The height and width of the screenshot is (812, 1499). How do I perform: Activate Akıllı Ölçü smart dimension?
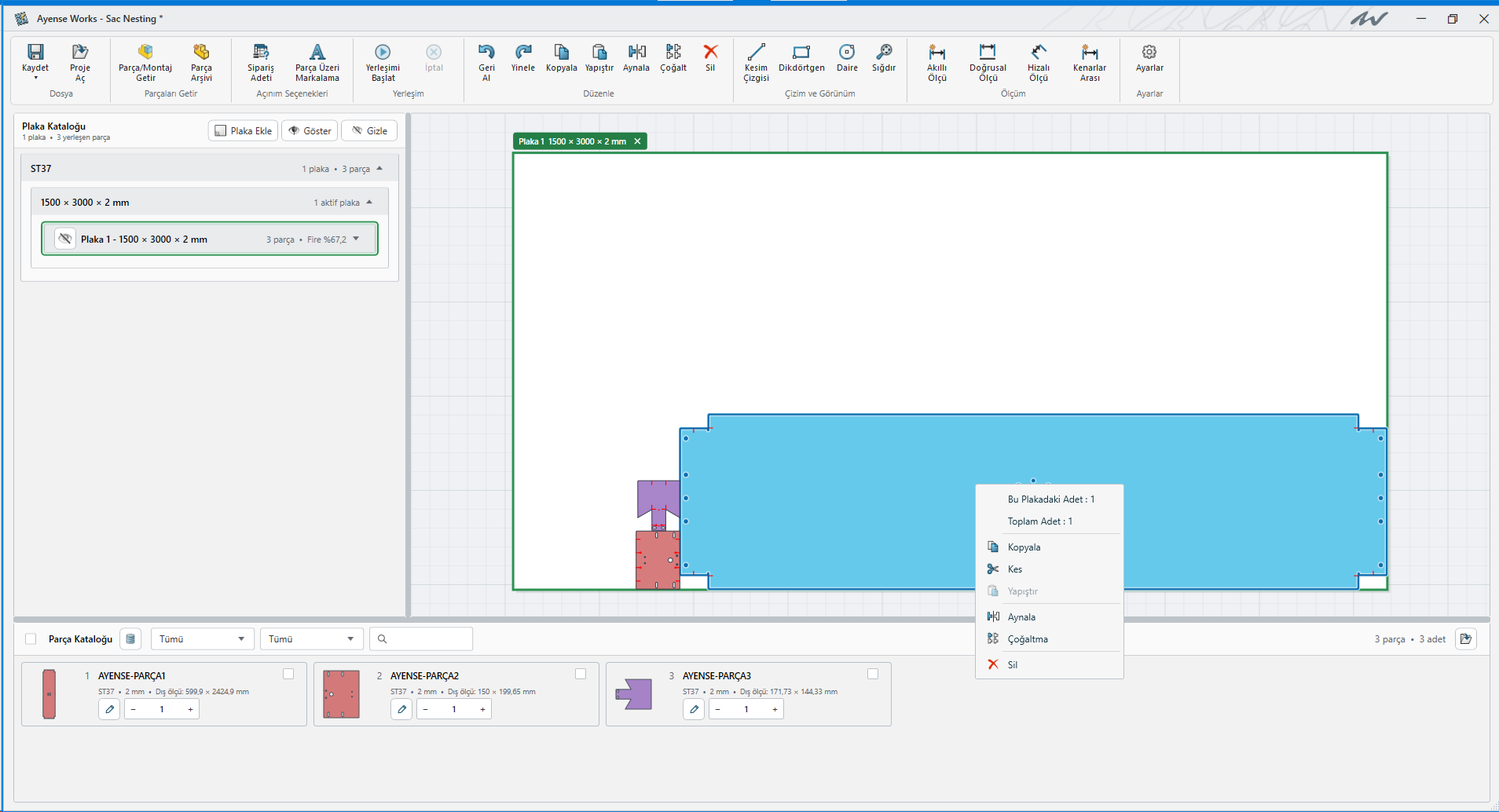pyautogui.click(x=936, y=62)
